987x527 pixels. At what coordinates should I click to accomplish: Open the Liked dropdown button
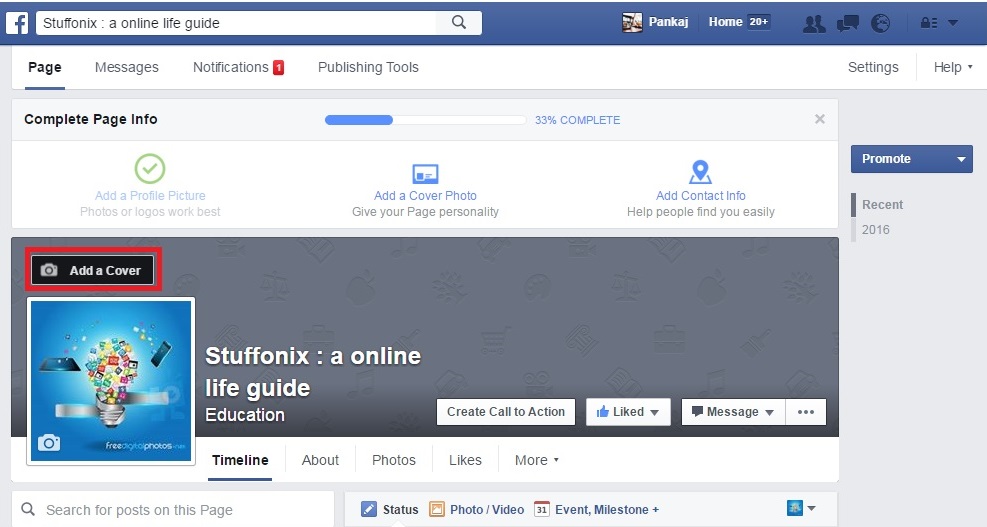(x=628, y=412)
